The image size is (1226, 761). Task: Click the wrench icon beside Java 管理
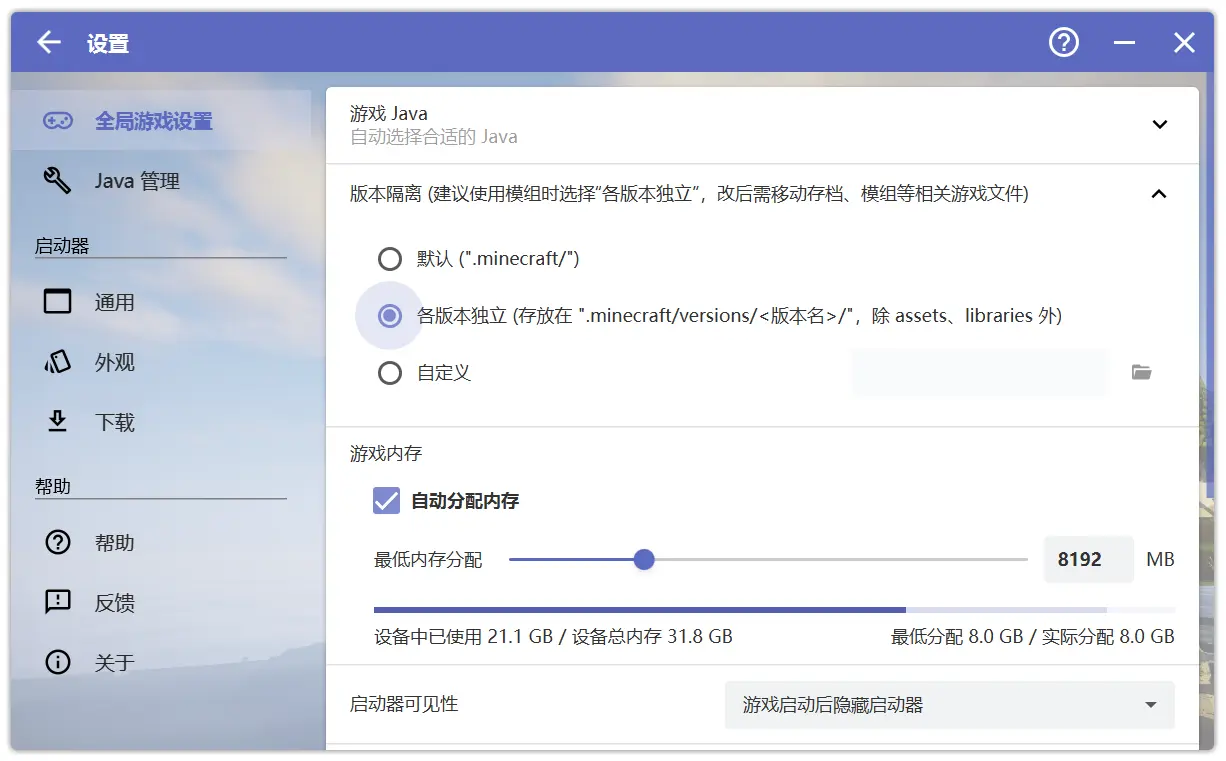tap(57, 181)
